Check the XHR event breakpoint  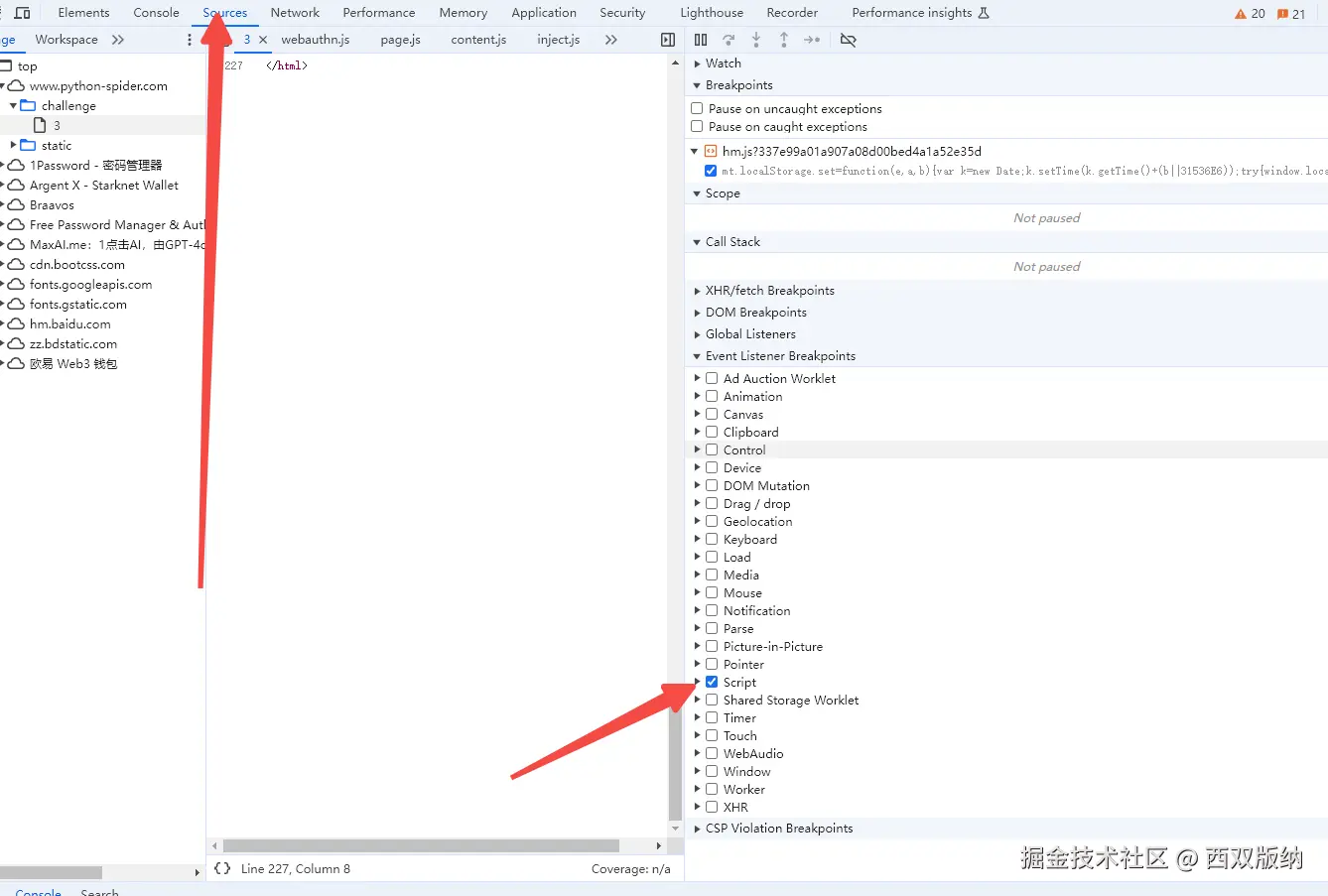pyautogui.click(x=712, y=807)
